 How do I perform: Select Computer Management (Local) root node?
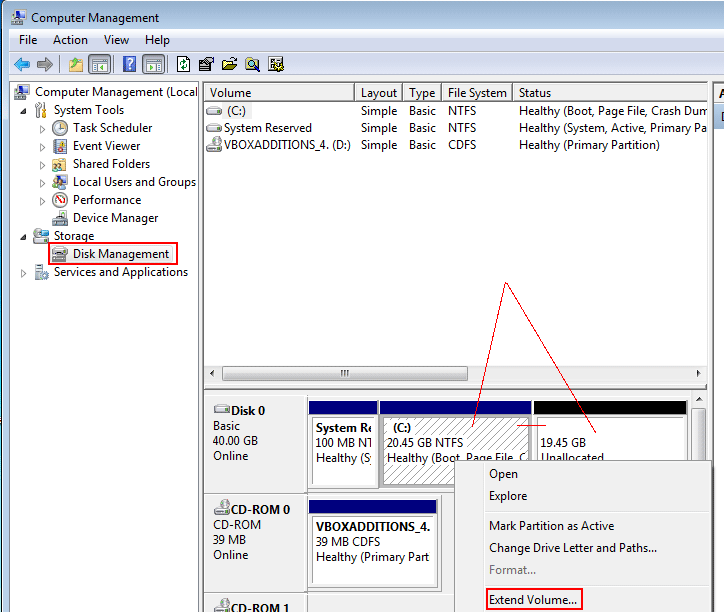click(x=116, y=92)
